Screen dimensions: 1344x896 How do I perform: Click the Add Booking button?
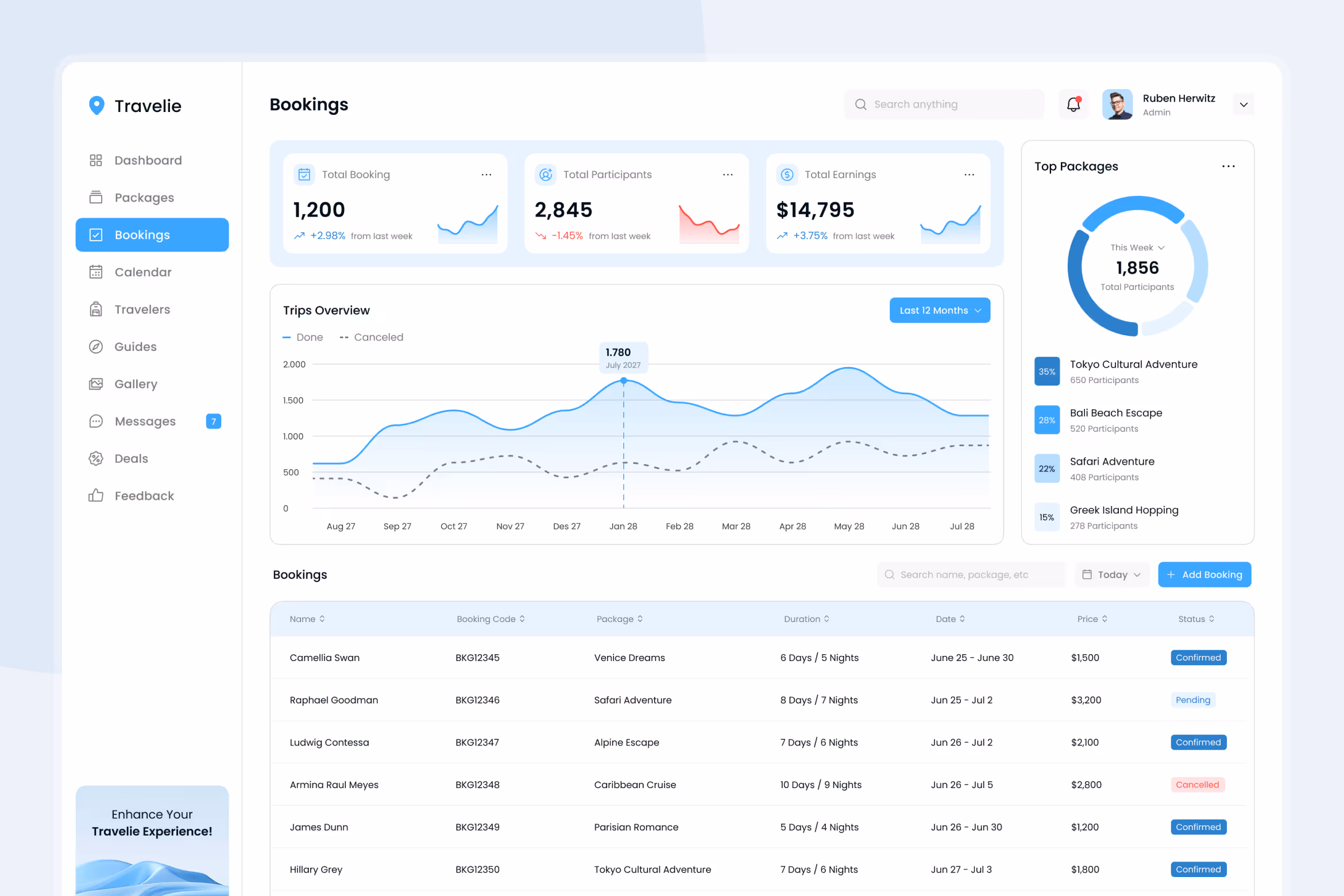click(1204, 574)
